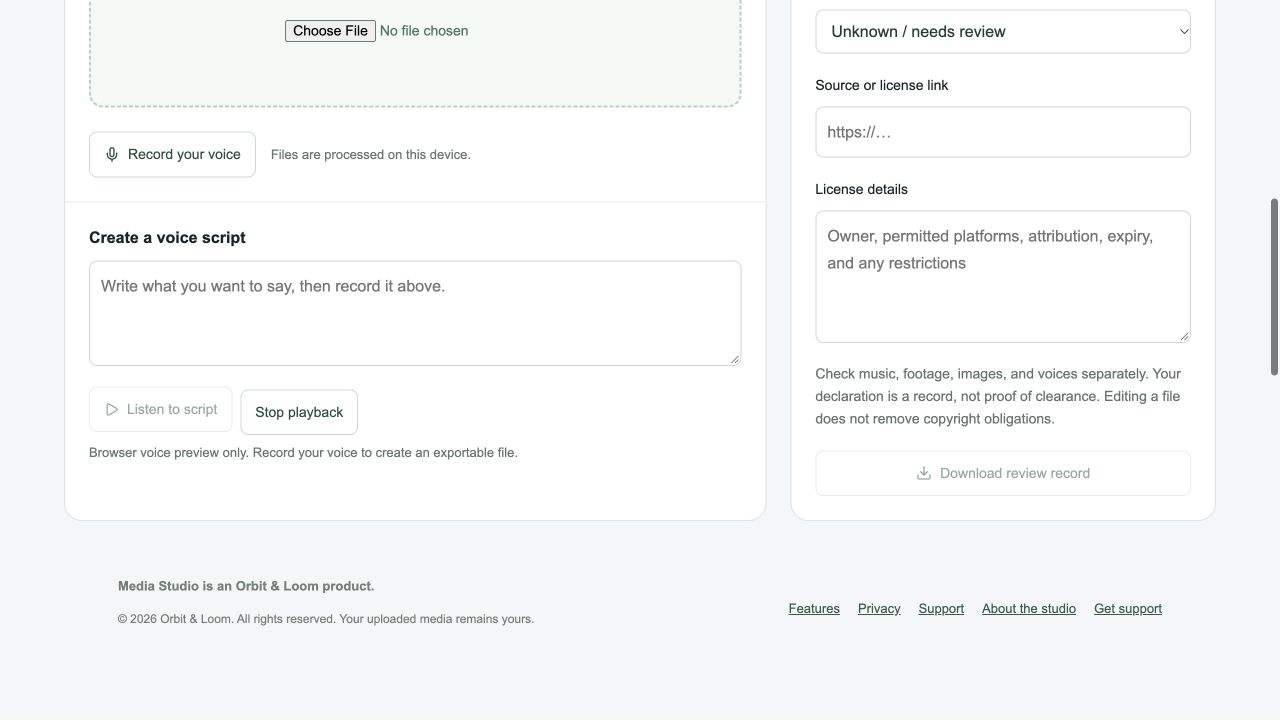Follow the Get support link
1280x720 pixels.
1128,609
